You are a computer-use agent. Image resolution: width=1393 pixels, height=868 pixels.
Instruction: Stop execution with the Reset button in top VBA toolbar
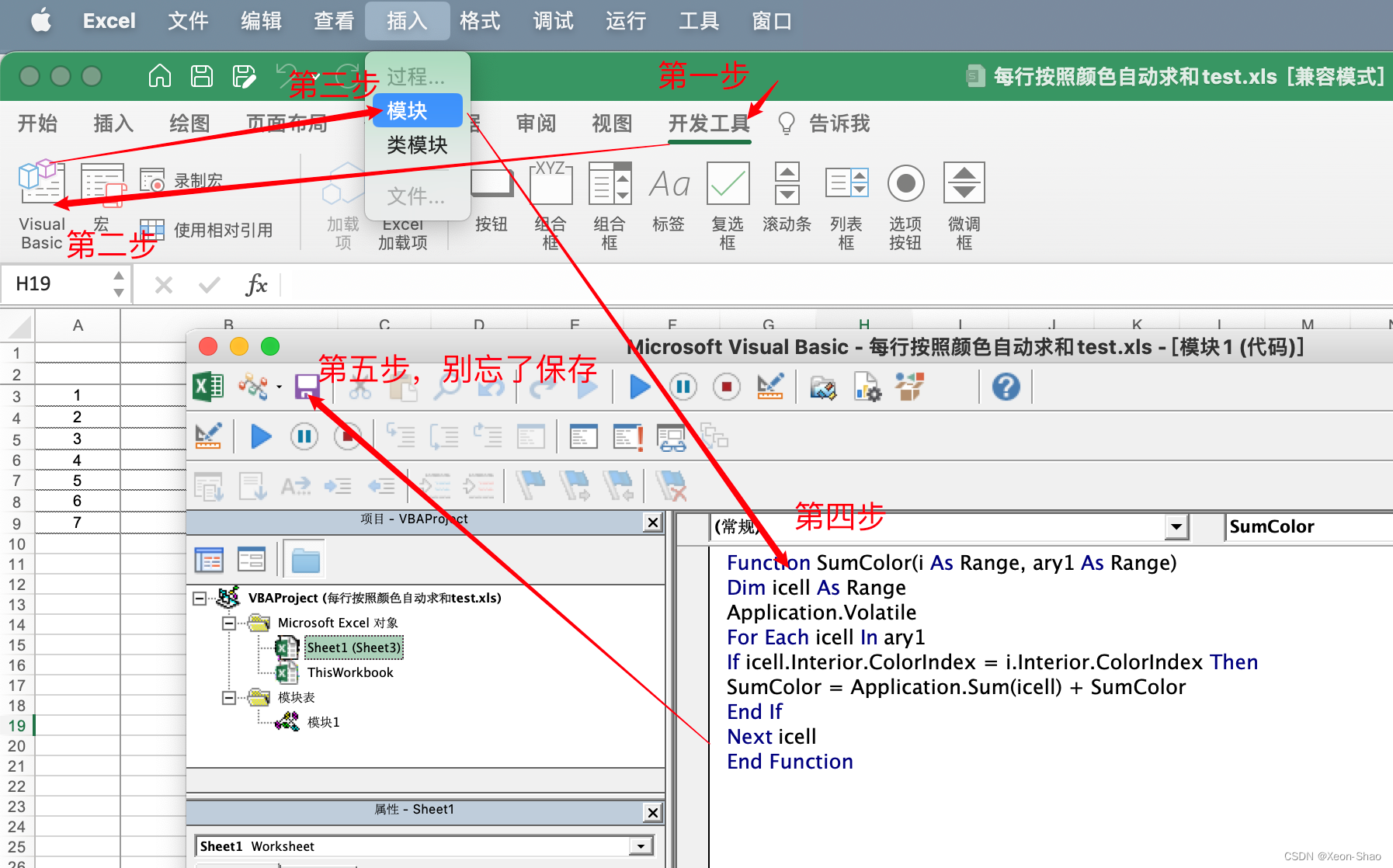tap(727, 386)
